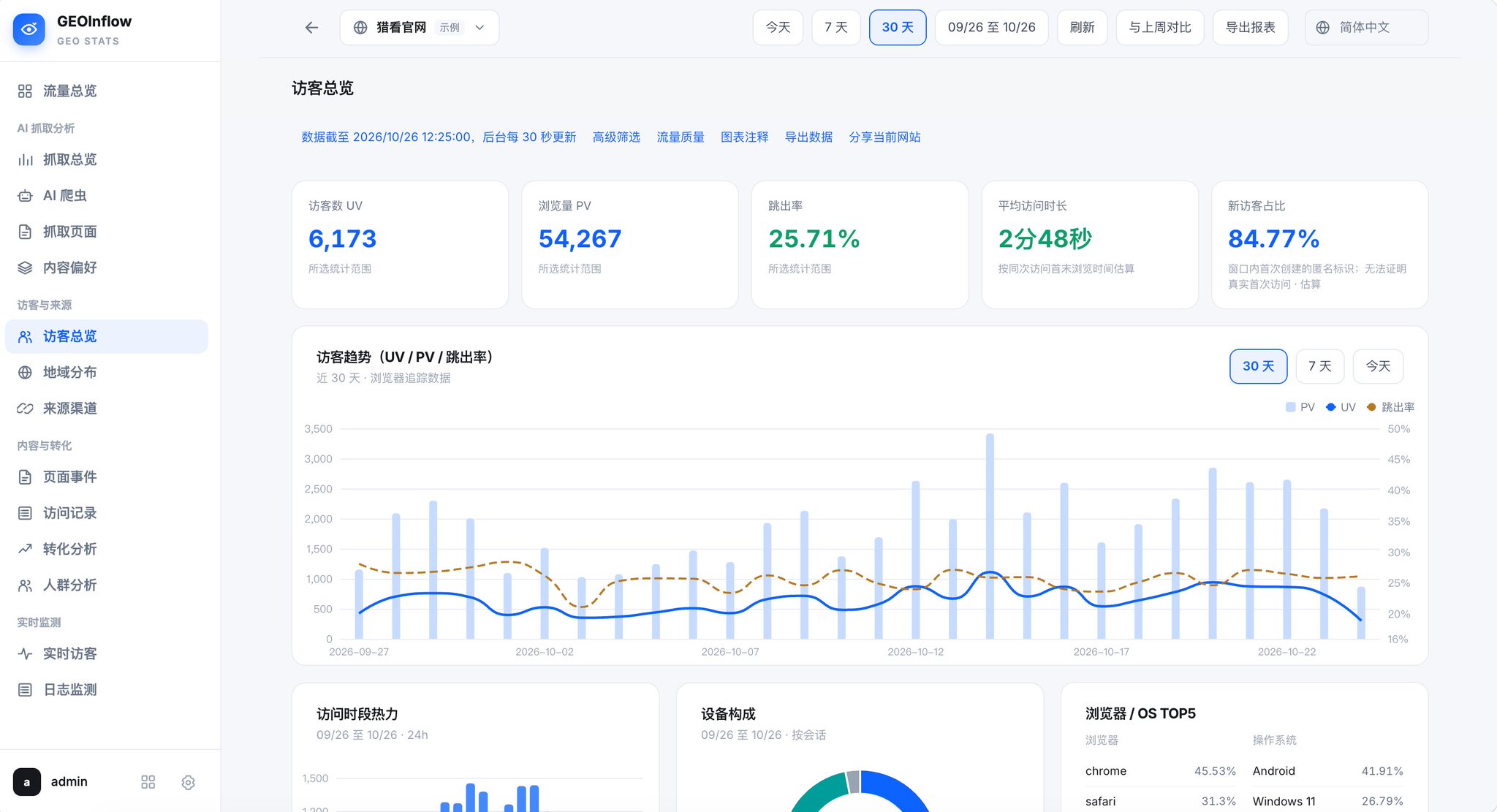
Task: Click the 抓取页面 document icon
Action: (x=25, y=232)
